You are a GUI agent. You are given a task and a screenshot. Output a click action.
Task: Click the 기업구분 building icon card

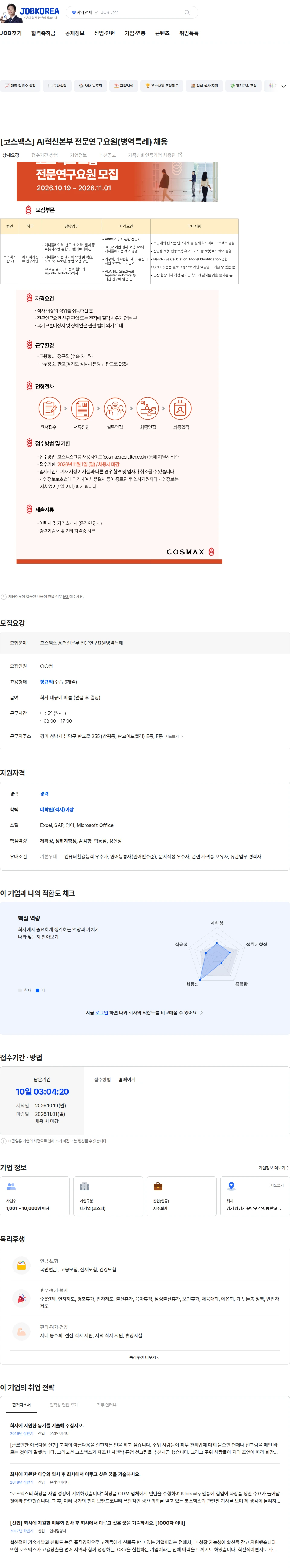click(x=108, y=1196)
